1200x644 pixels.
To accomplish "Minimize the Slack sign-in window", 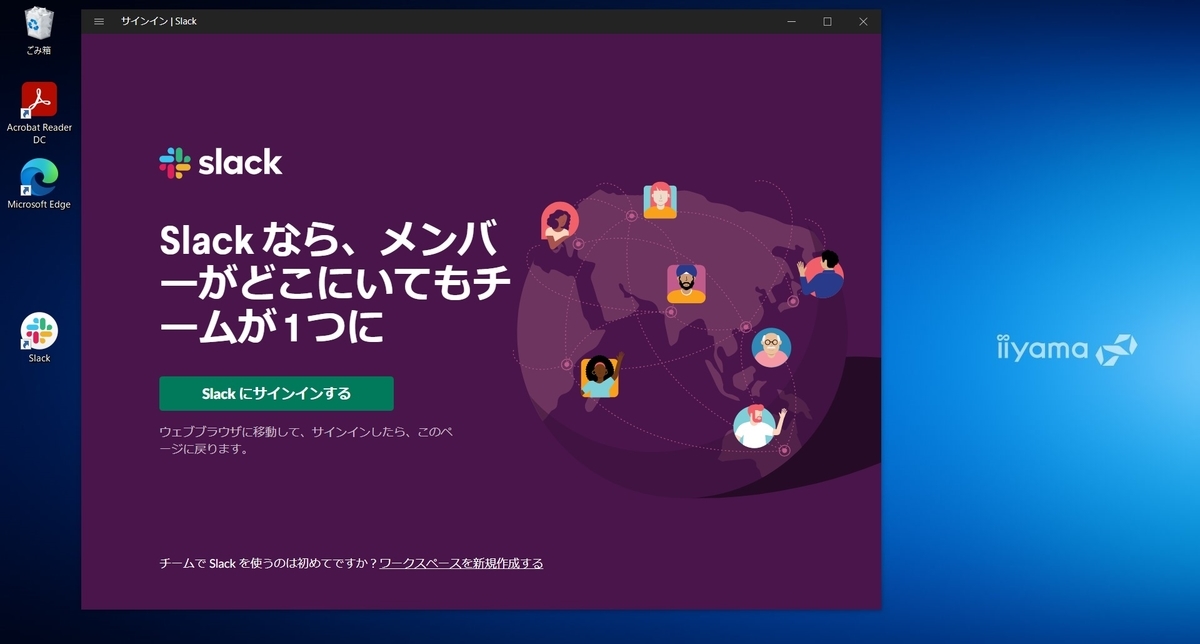I will coord(790,21).
